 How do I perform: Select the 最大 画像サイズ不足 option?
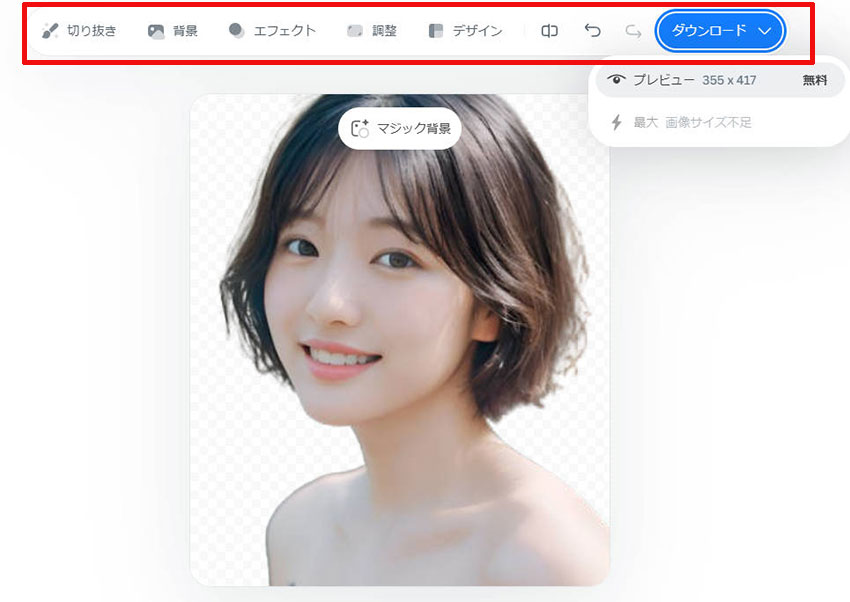[x=692, y=122]
